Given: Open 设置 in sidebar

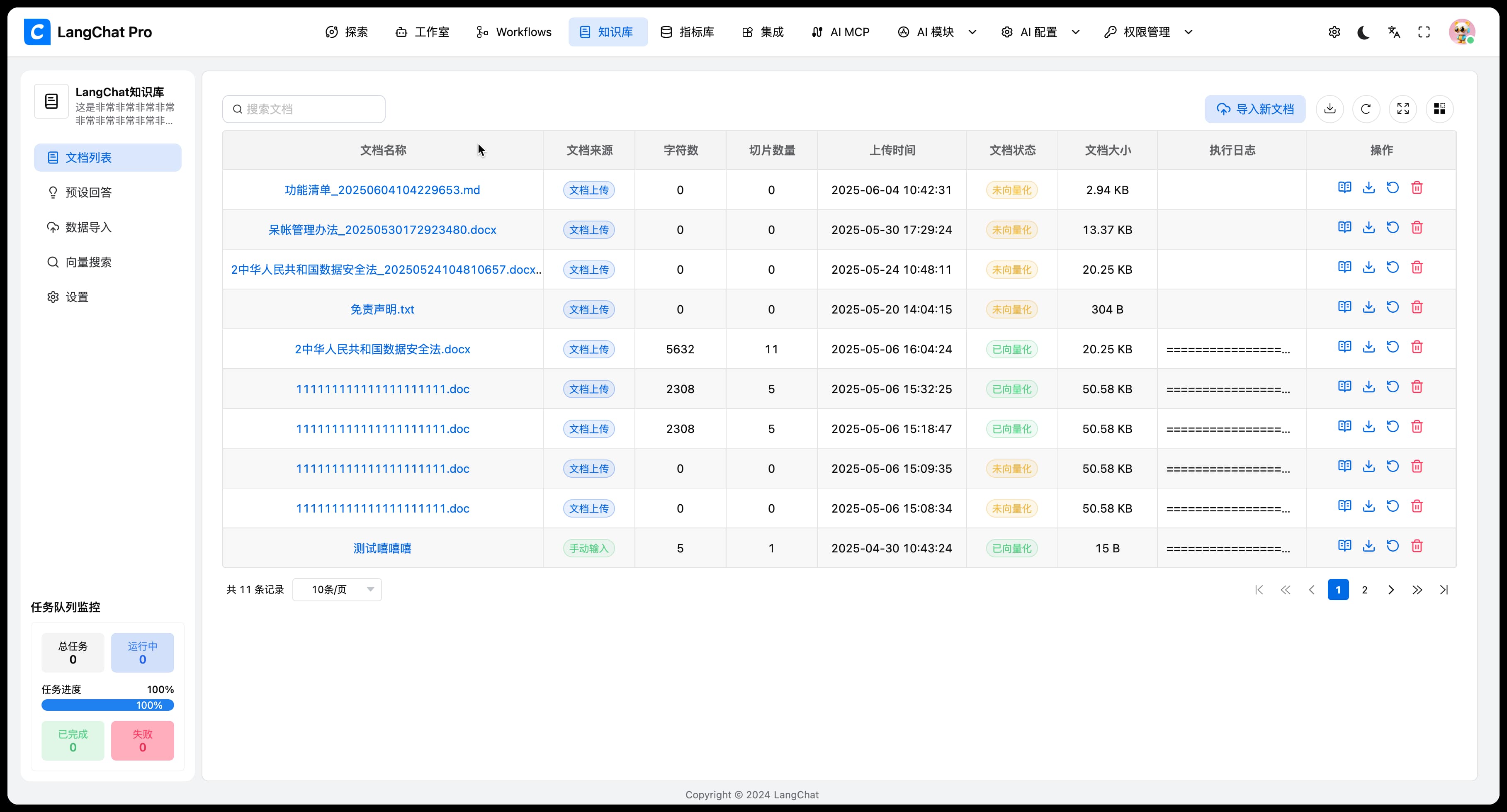Looking at the screenshot, I should [108, 297].
